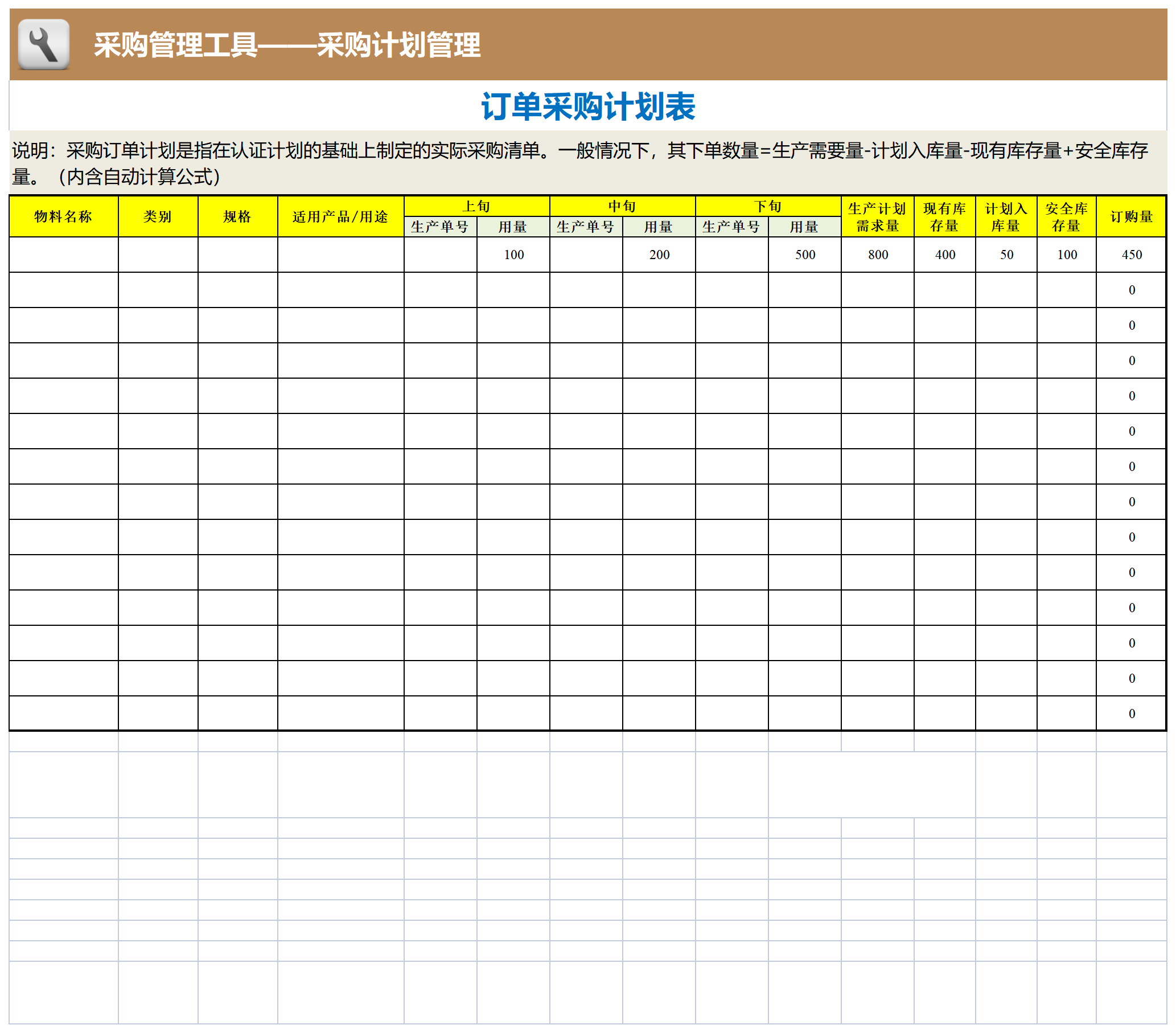Select the 上旬 group header
Image resolution: width=1176 pixels, height=1033 pixels.
(x=476, y=206)
